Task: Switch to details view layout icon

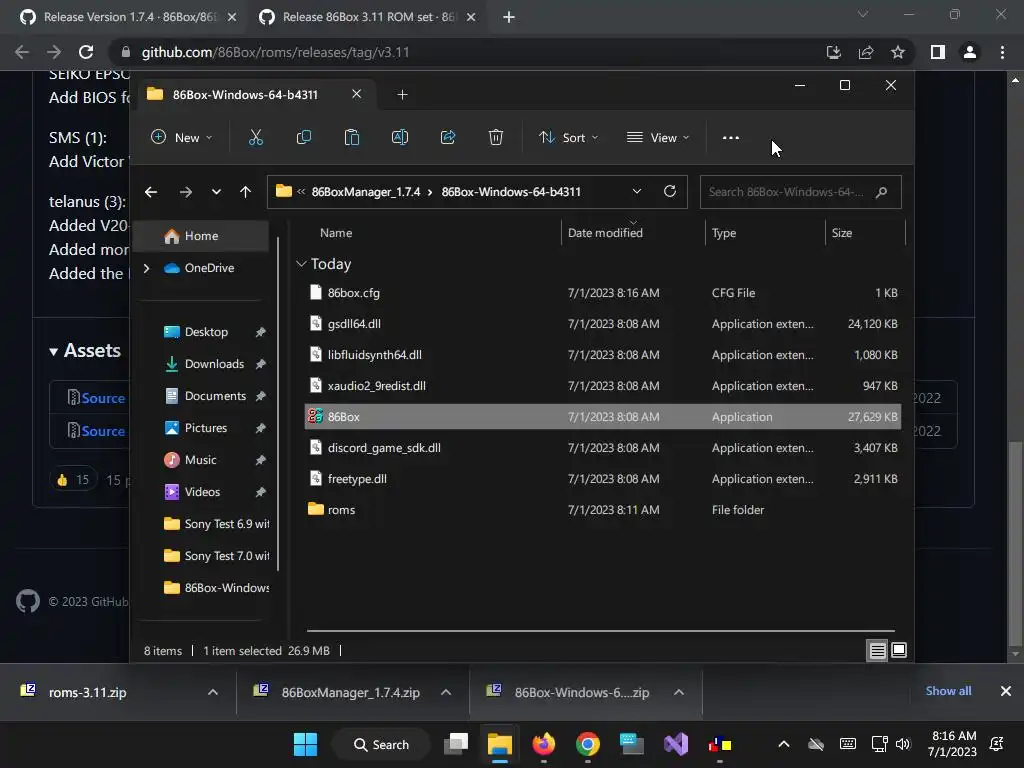Action: pyautogui.click(x=877, y=650)
